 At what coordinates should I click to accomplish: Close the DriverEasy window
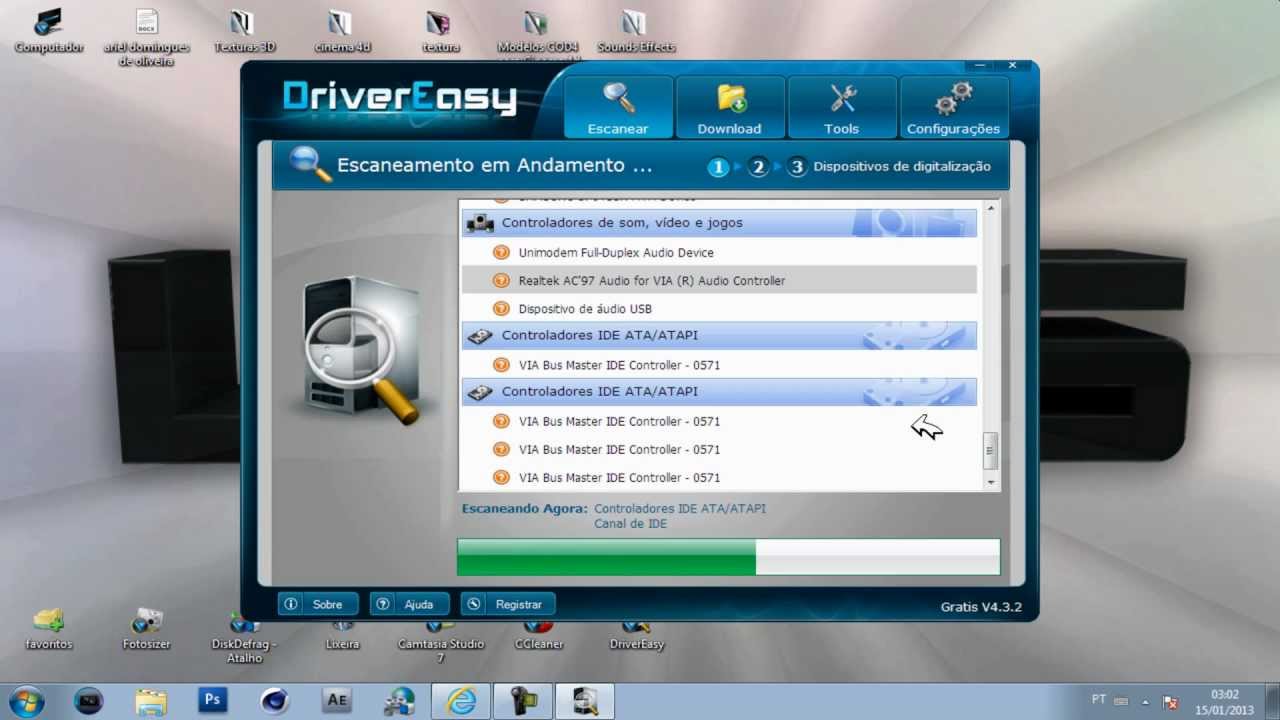pyautogui.click(x=1012, y=65)
